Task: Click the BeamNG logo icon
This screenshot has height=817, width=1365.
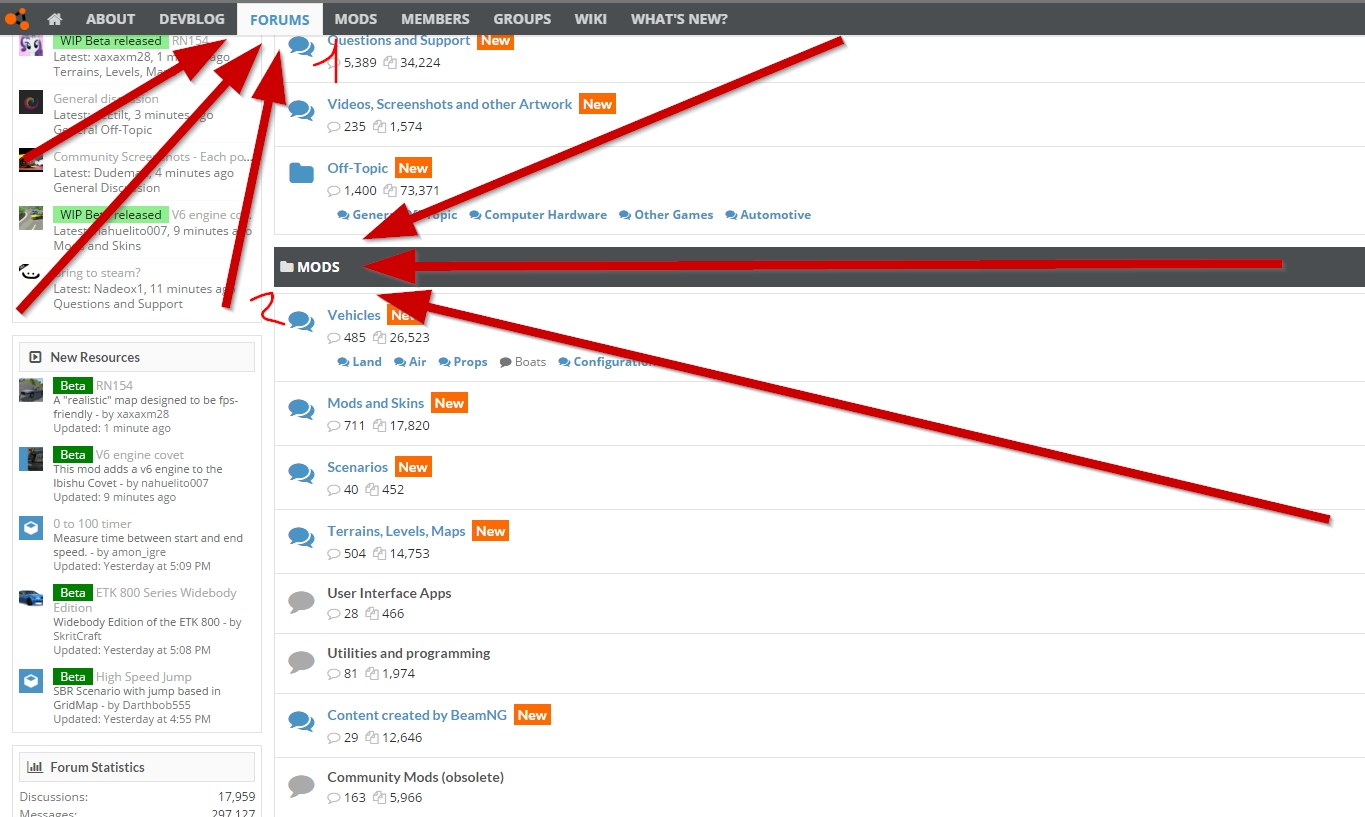Action: [17, 18]
